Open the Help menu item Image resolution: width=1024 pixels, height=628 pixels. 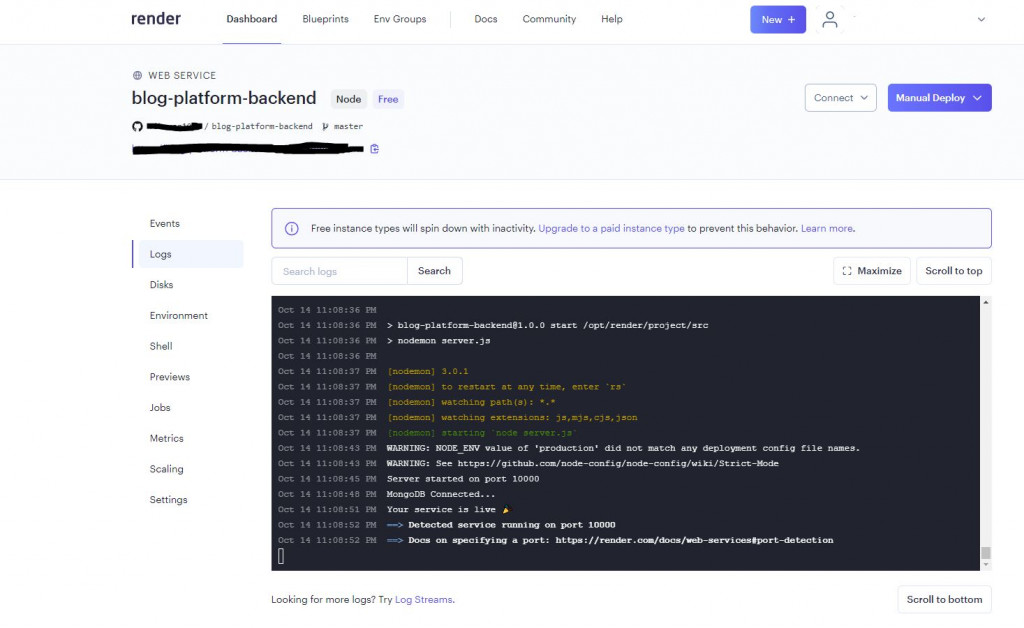pyautogui.click(x=611, y=19)
